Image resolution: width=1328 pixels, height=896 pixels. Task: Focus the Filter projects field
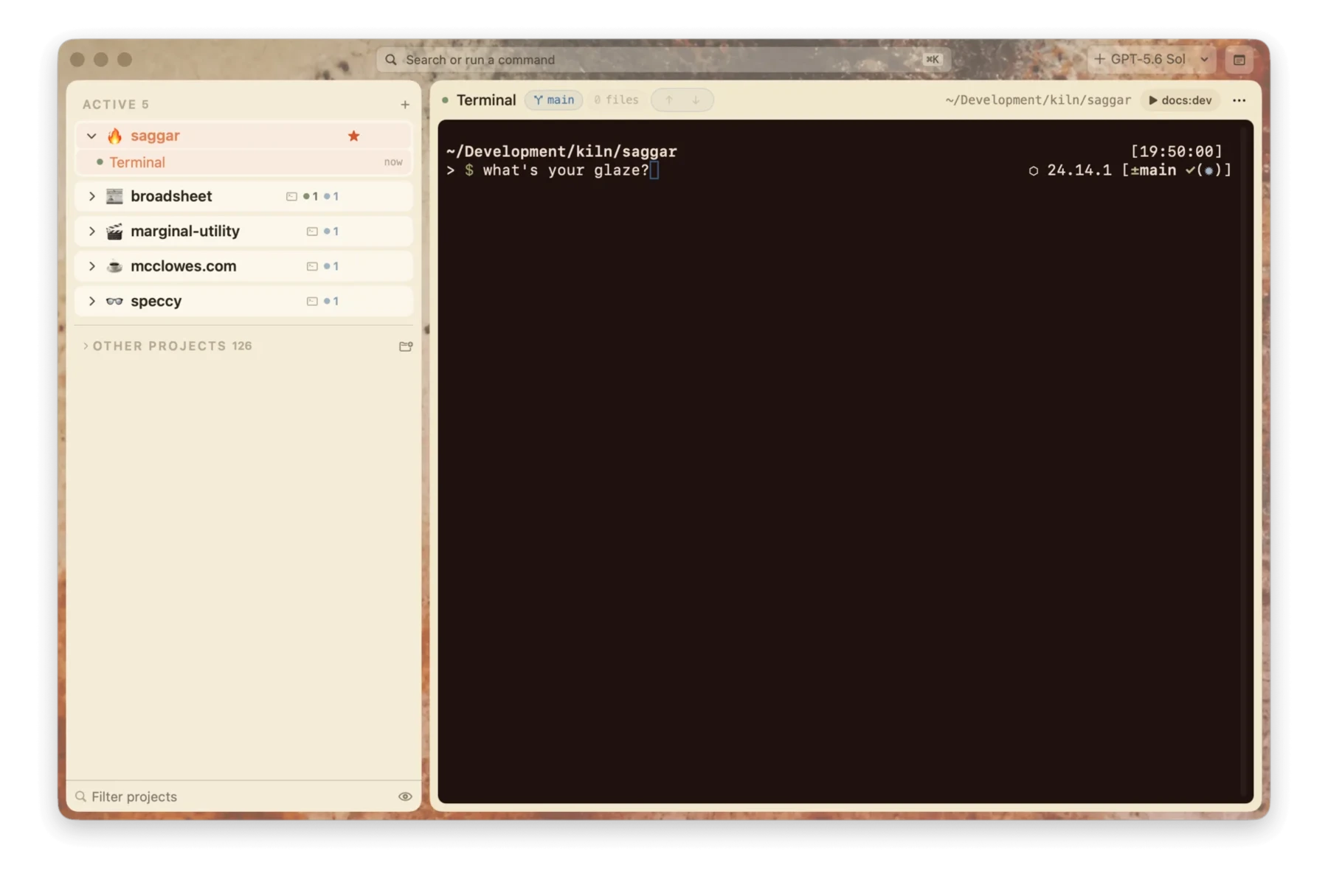tap(236, 796)
